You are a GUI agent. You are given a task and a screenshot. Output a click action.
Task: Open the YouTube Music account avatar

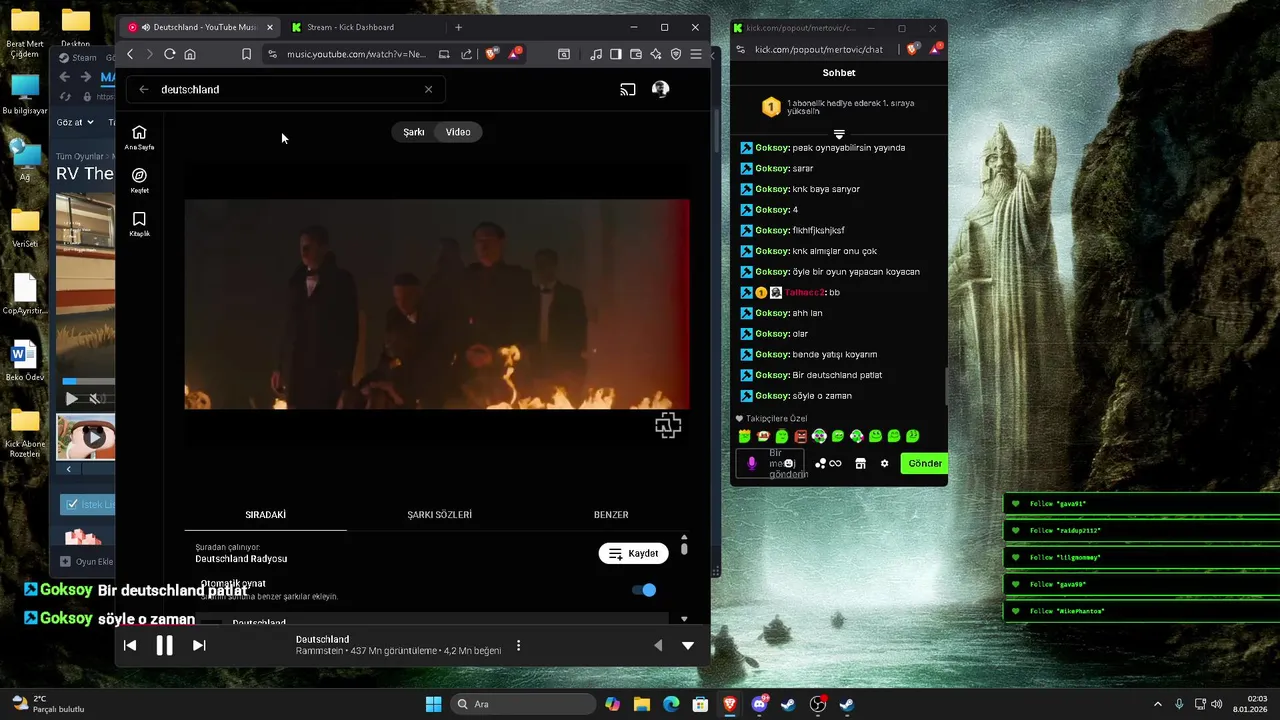[660, 89]
